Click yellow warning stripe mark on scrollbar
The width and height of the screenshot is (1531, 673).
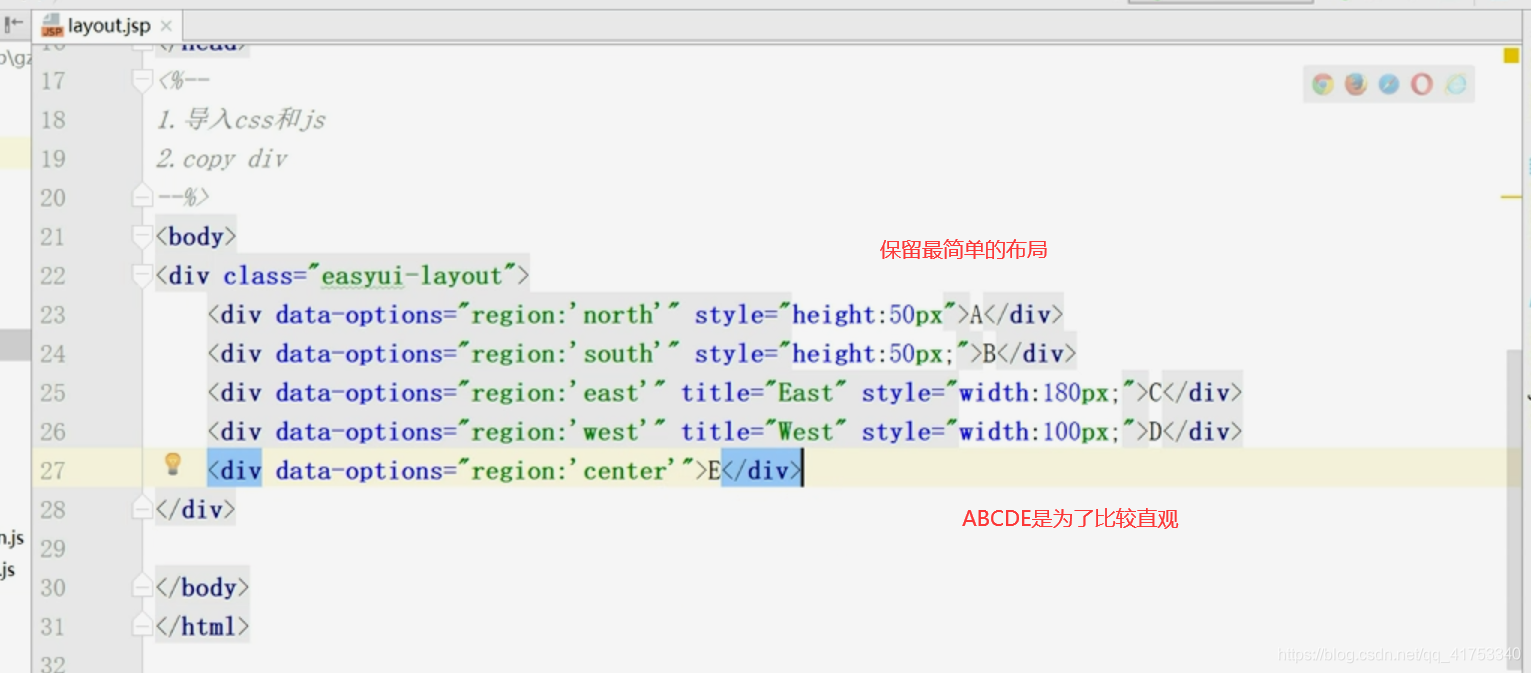1511,197
